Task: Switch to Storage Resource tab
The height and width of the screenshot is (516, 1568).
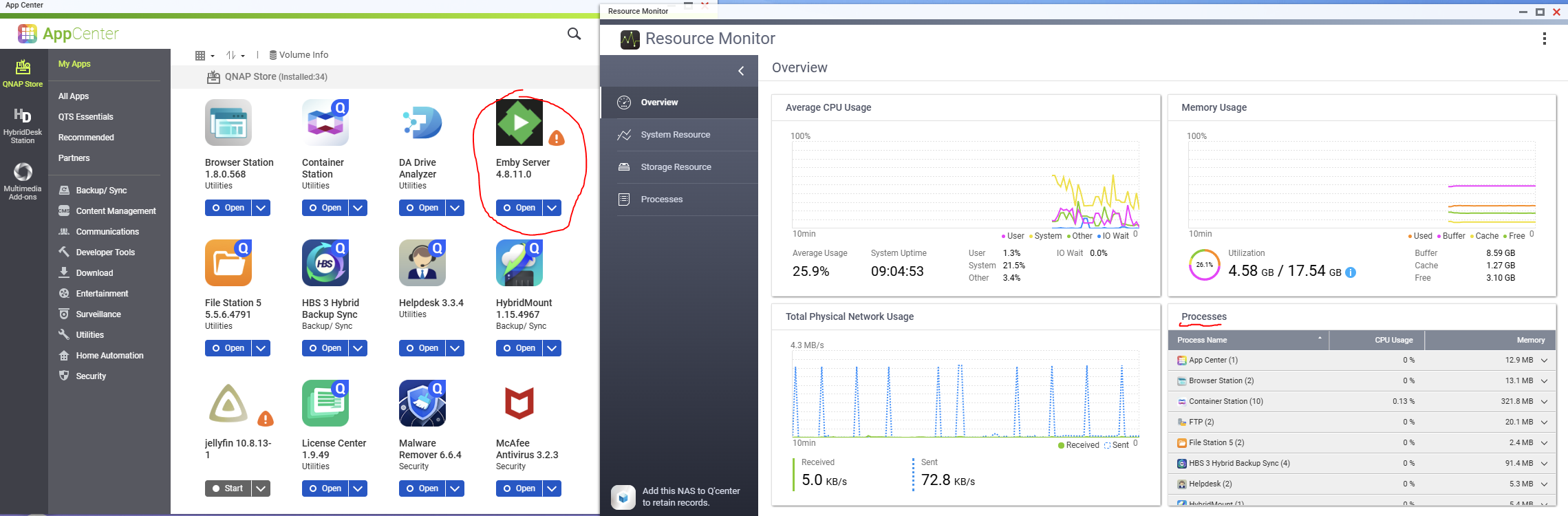Action: click(679, 167)
